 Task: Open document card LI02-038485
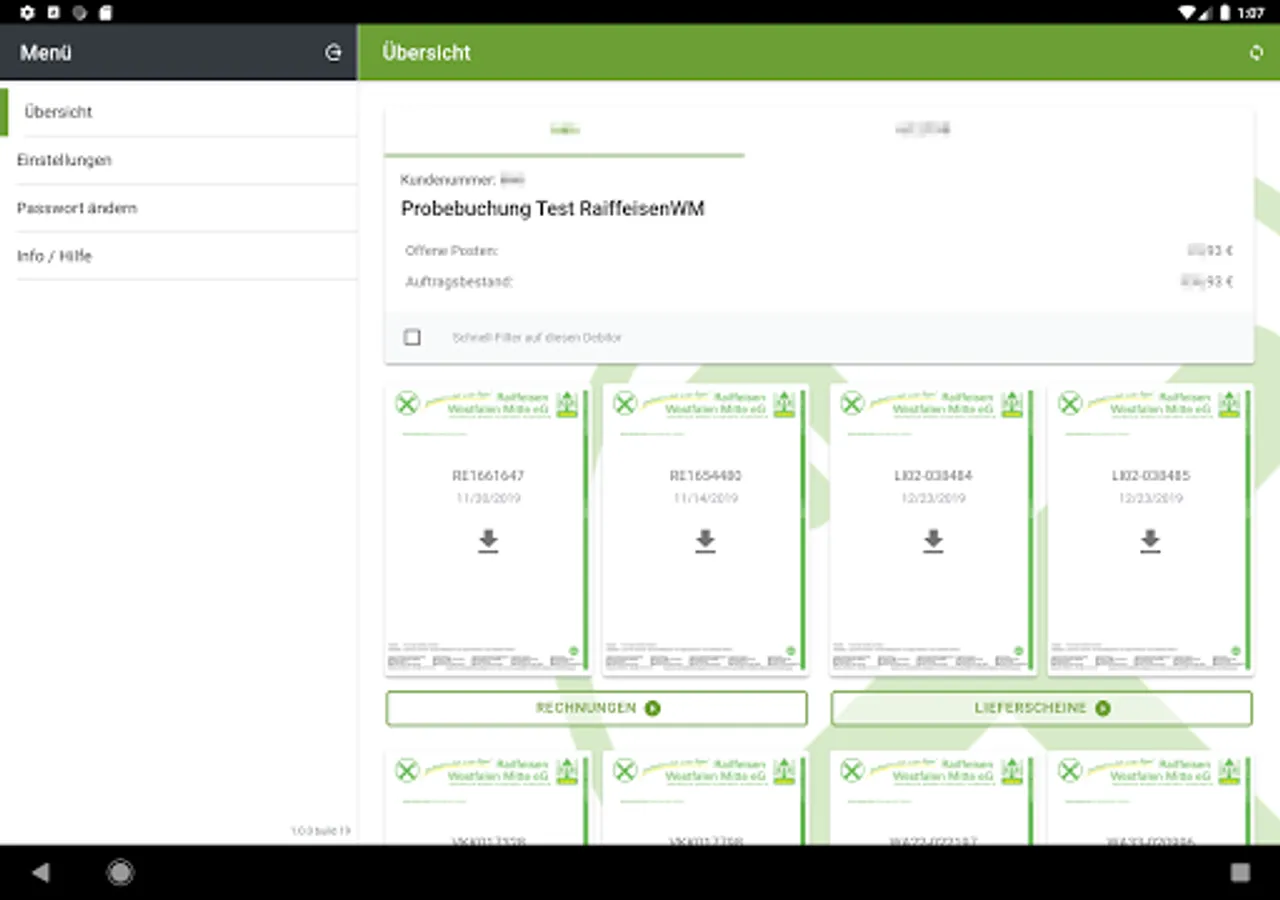coord(1151,530)
